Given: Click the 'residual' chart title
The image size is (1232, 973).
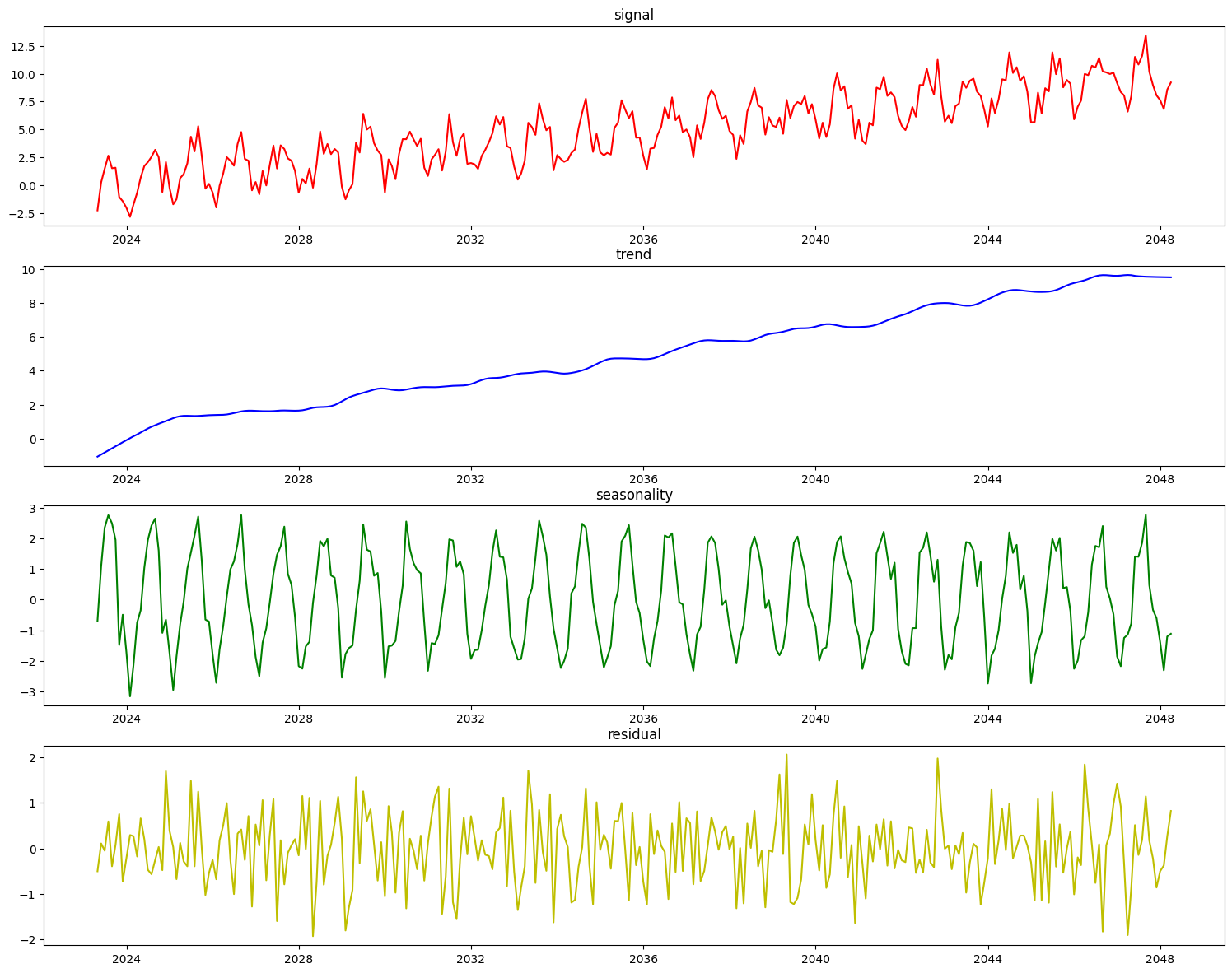Looking at the screenshot, I should (634, 734).
